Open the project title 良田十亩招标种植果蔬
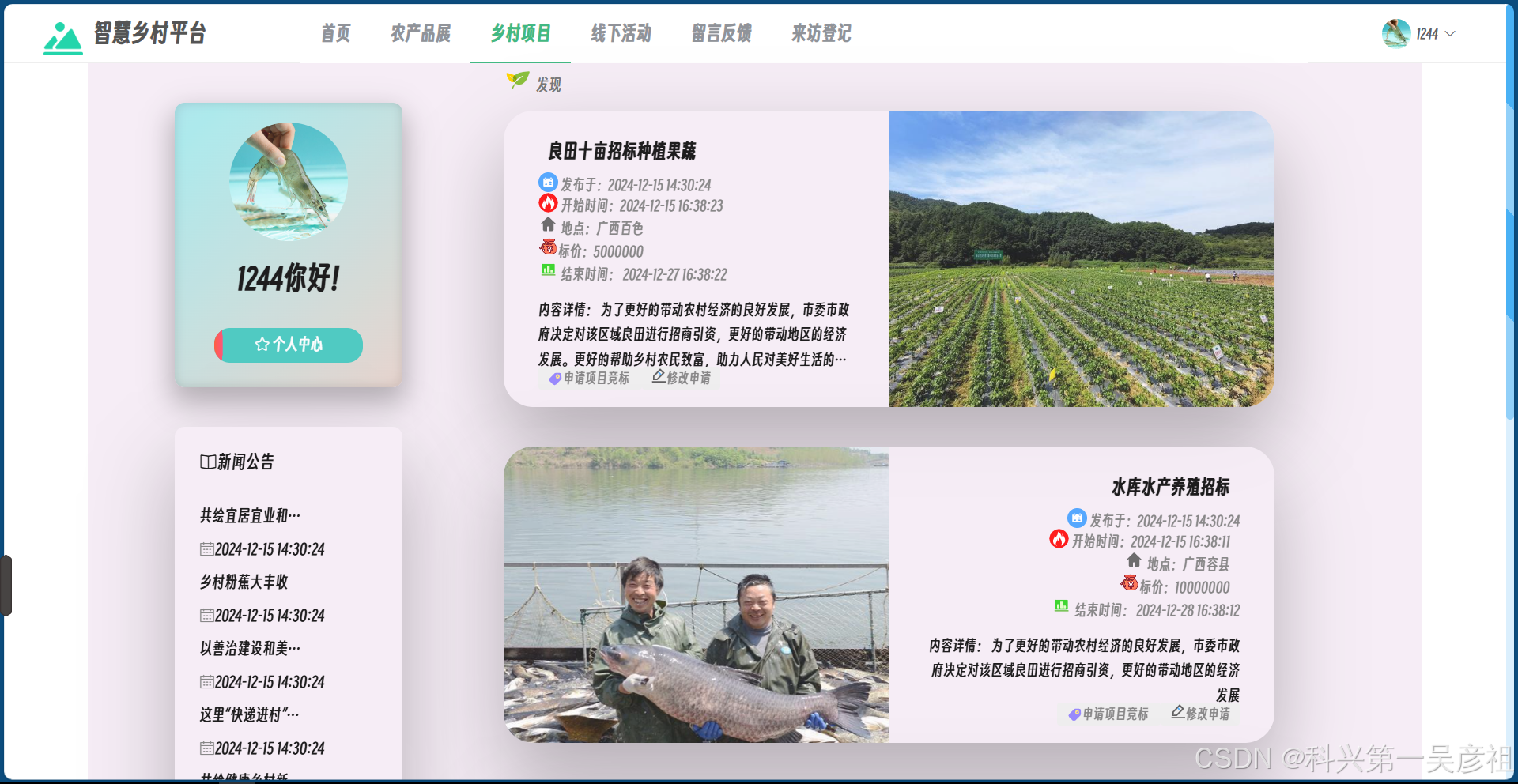 (x=622, y=151)
